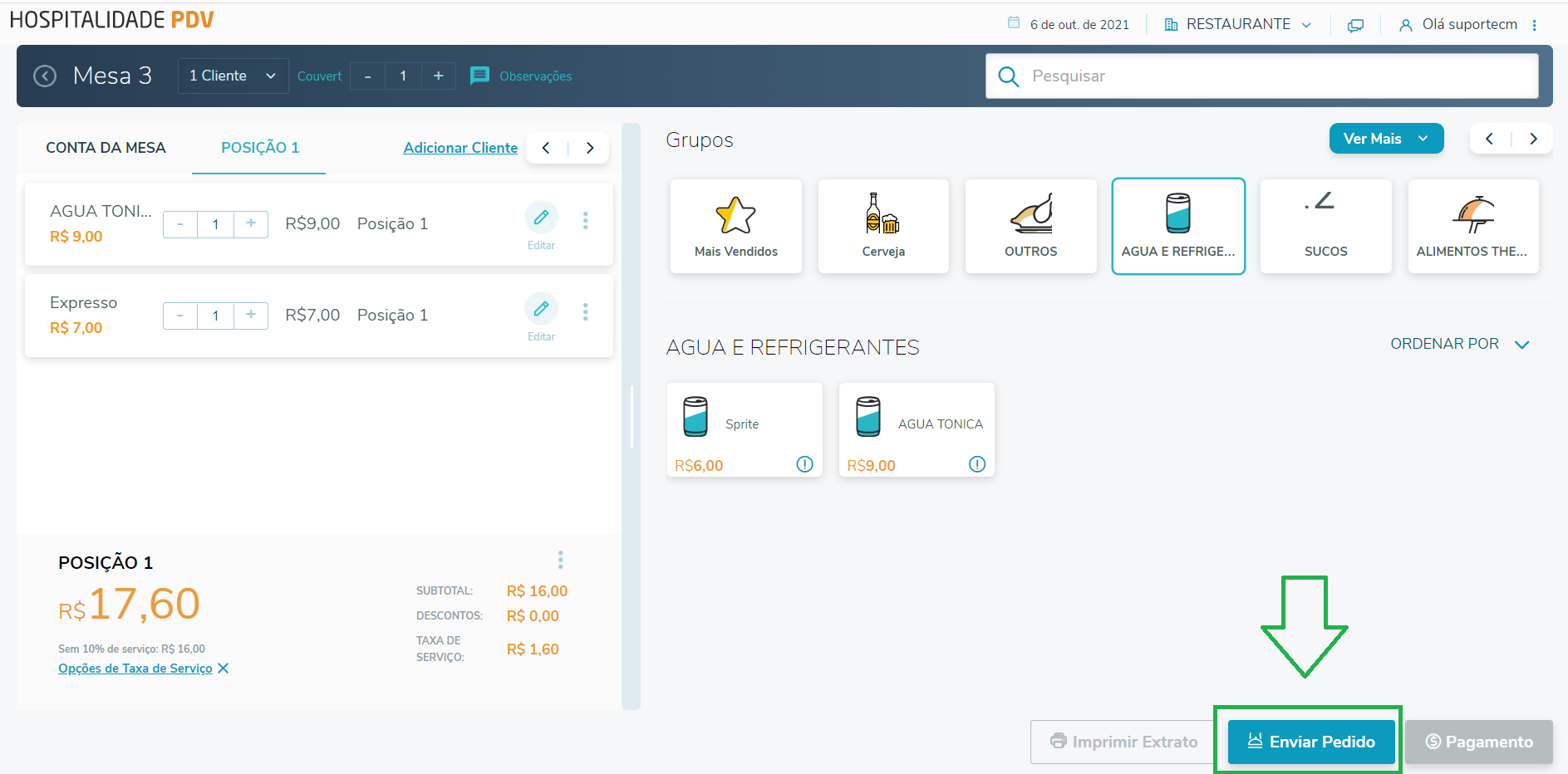Screen dimensions: 1568x774
Task: Edit the Expresso item with pencil
Action: (541, 309)
